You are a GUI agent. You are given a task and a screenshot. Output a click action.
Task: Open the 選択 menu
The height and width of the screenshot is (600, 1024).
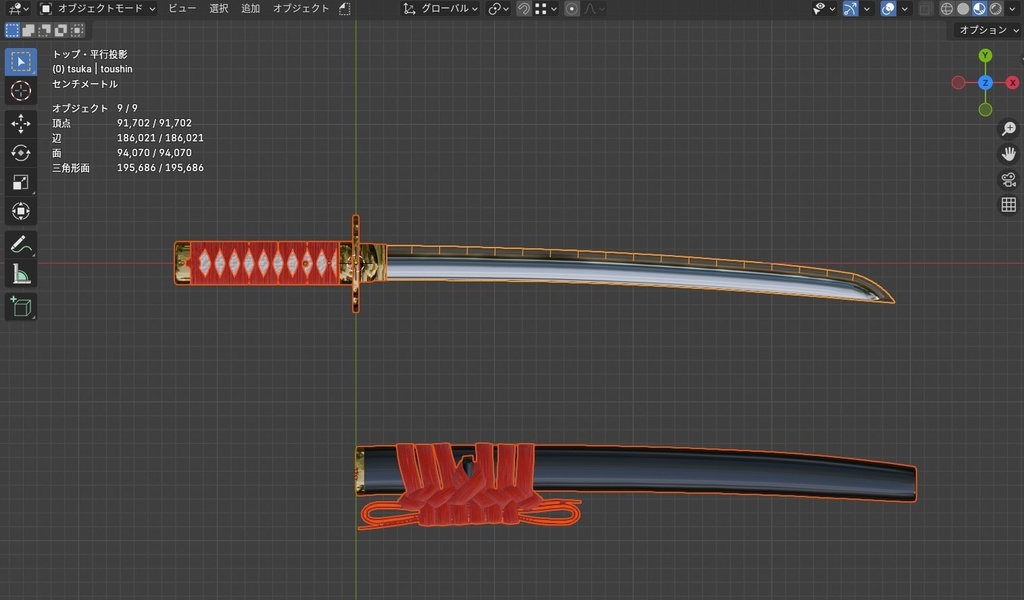(219, 8)
